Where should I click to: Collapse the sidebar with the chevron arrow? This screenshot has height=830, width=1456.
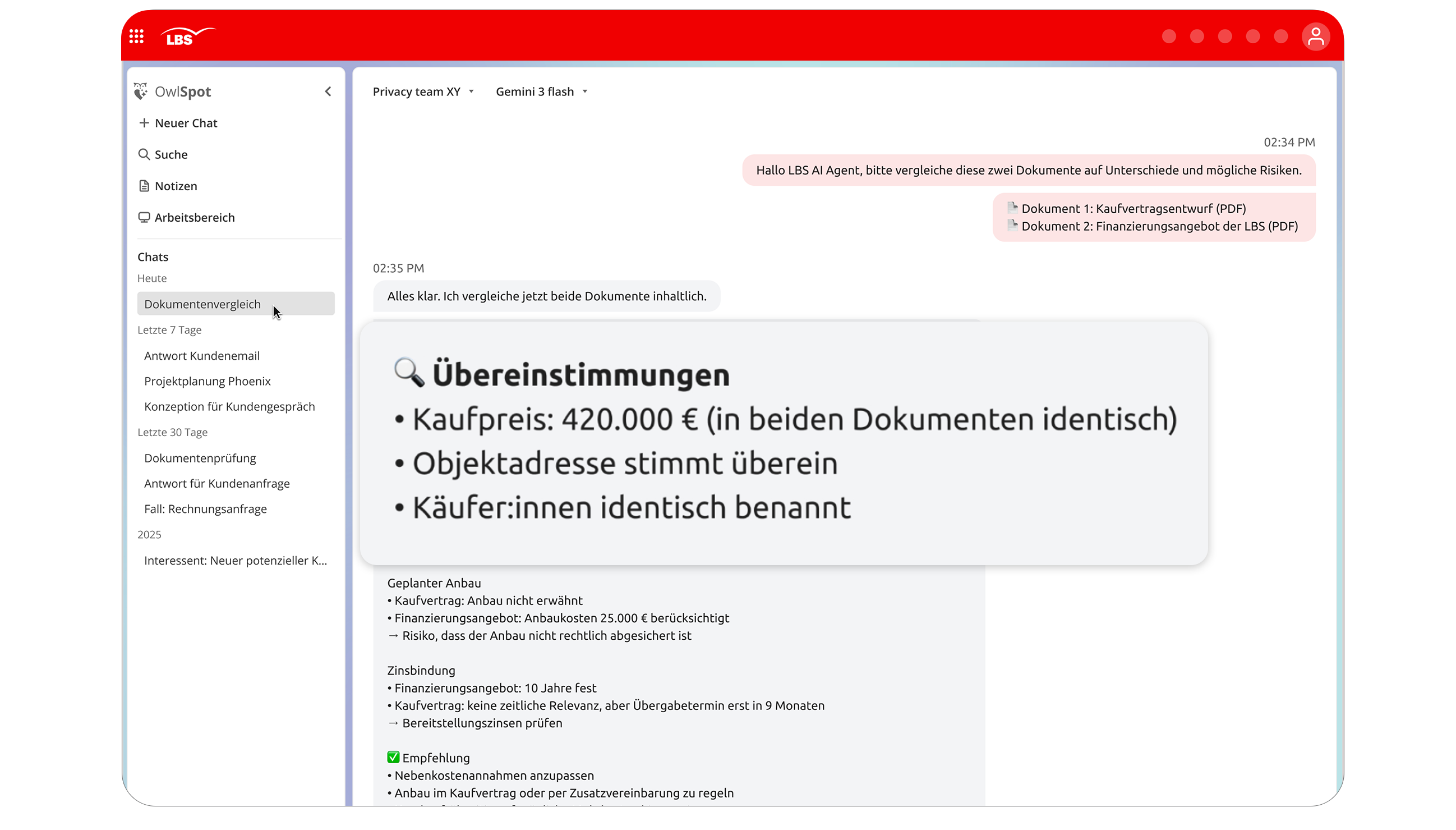(328, 91)
